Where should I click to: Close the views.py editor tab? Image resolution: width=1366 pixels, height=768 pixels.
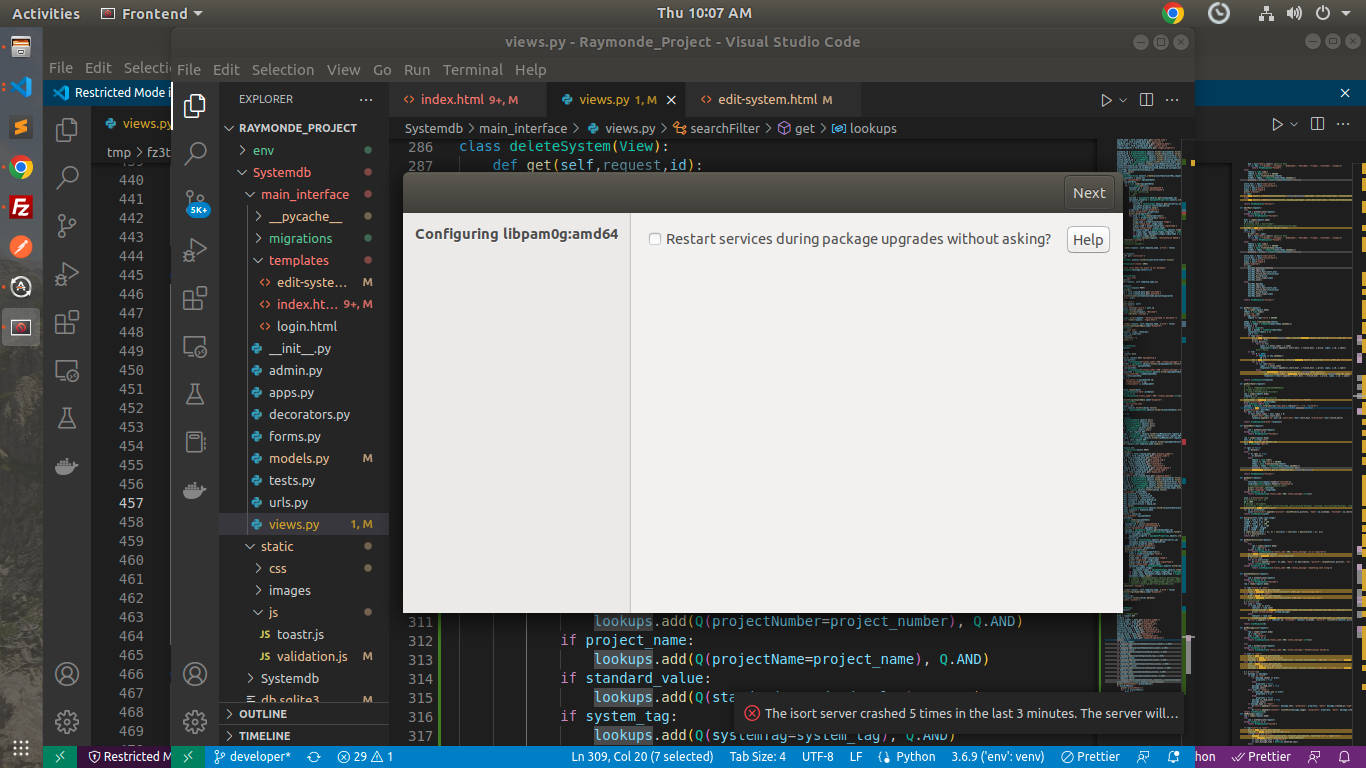pos(671,100)
